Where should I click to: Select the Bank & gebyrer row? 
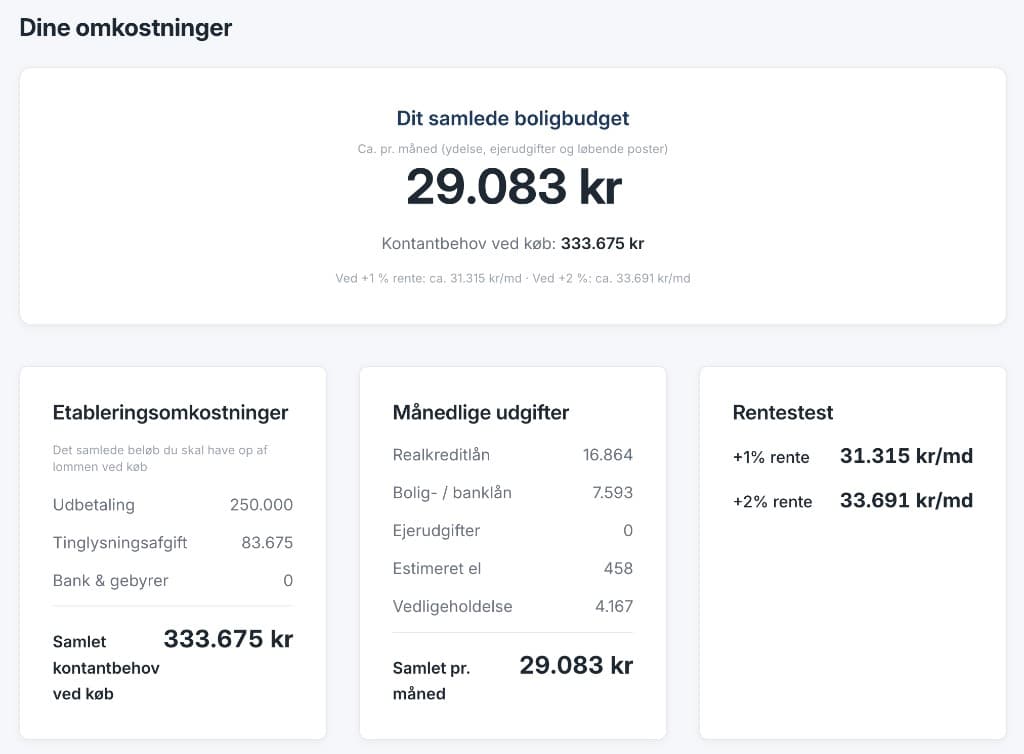172,580
